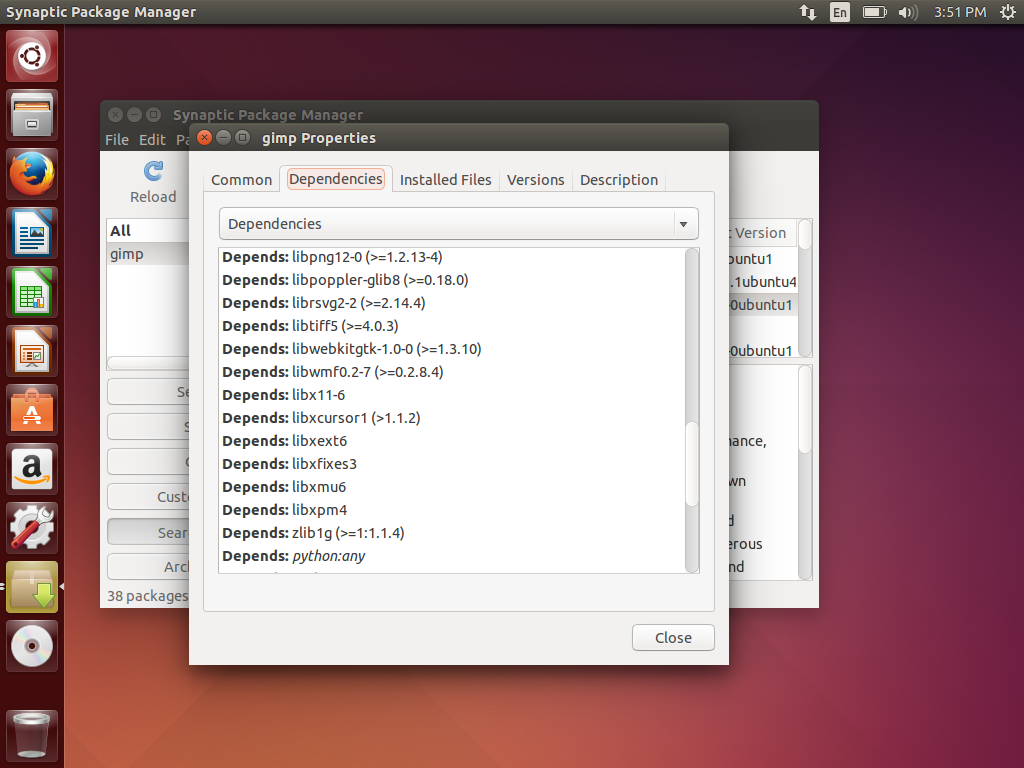Open the Files manager in the launcher

click(32, 116)
